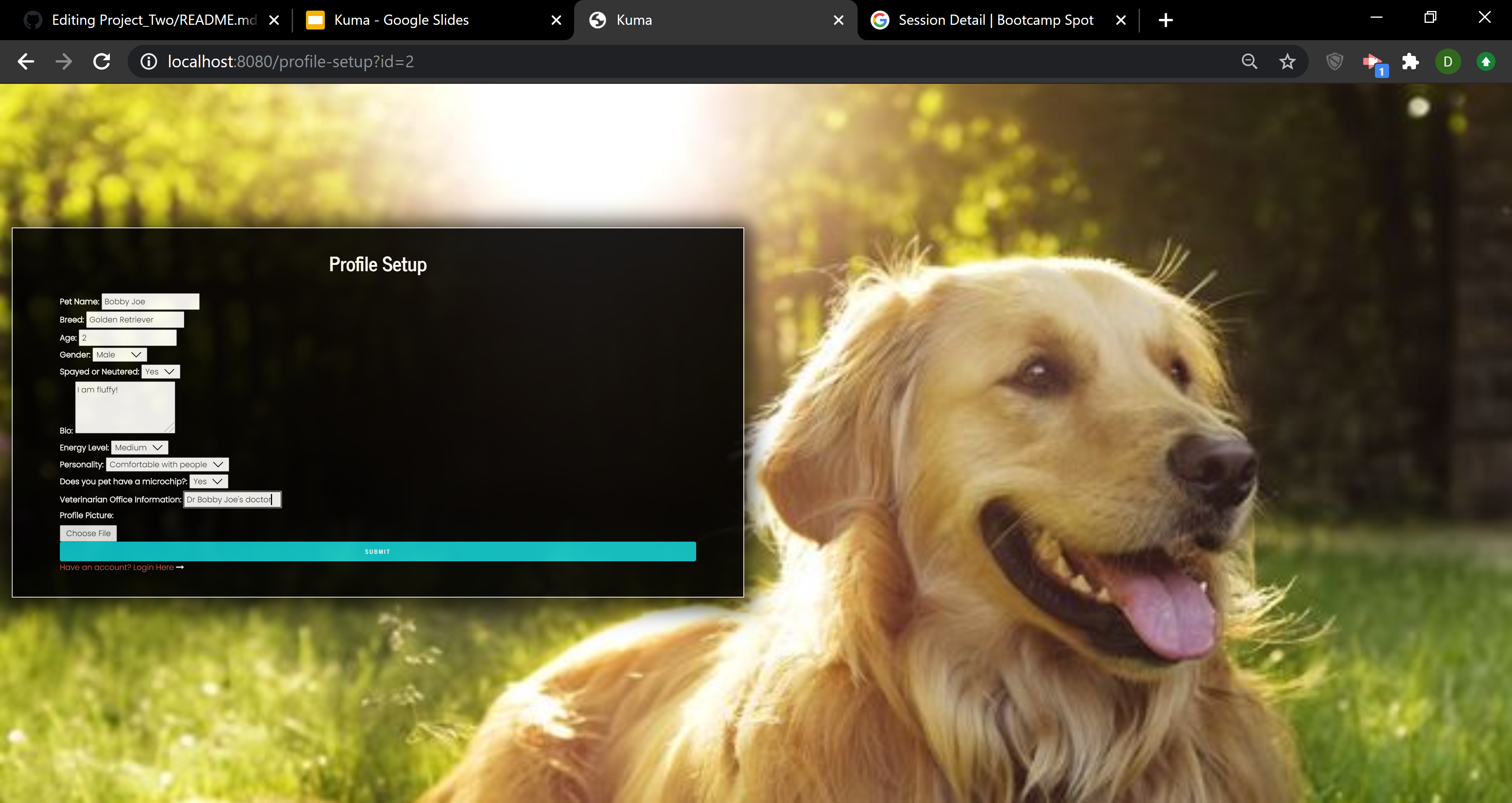The image size is (1512, 803).
Task: Open the microchip Yes dropdown
Action: 208,481
